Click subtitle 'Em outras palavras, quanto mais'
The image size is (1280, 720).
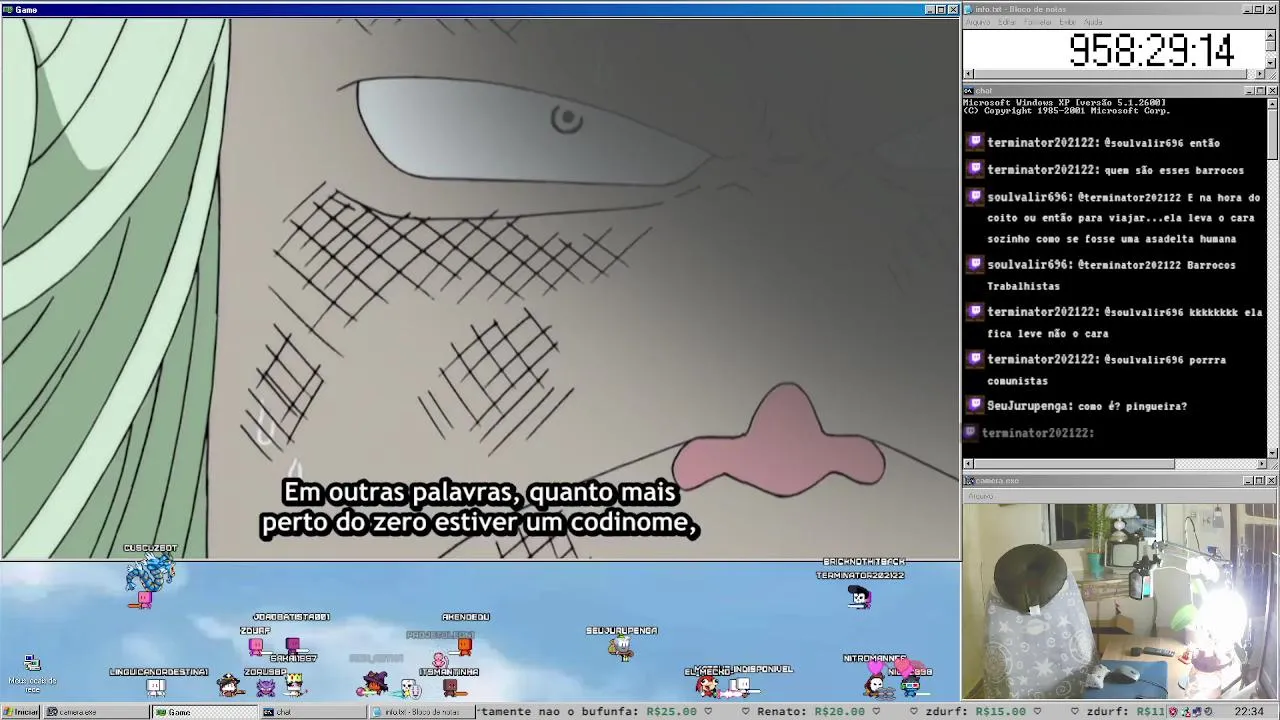[x=480, y=492]
